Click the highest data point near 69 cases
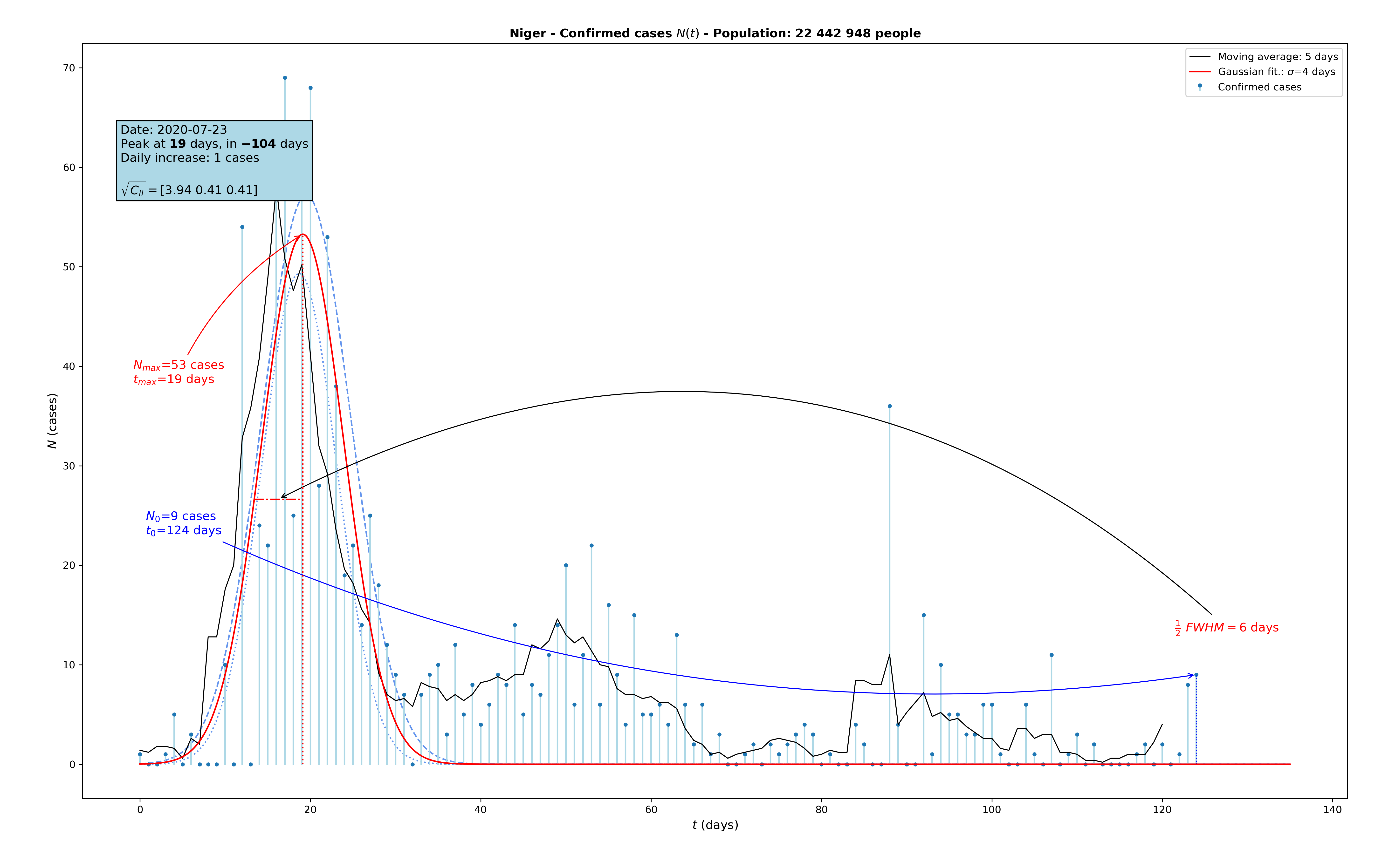Image resolution: width=1375 pixels, height=868 pixels. 285,78
